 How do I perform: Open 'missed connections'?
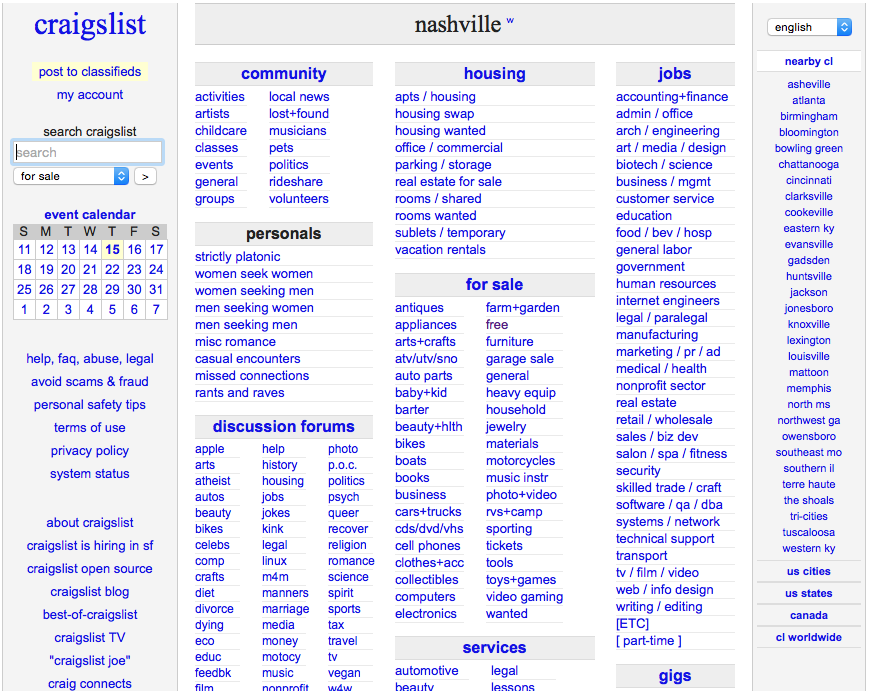252,375
